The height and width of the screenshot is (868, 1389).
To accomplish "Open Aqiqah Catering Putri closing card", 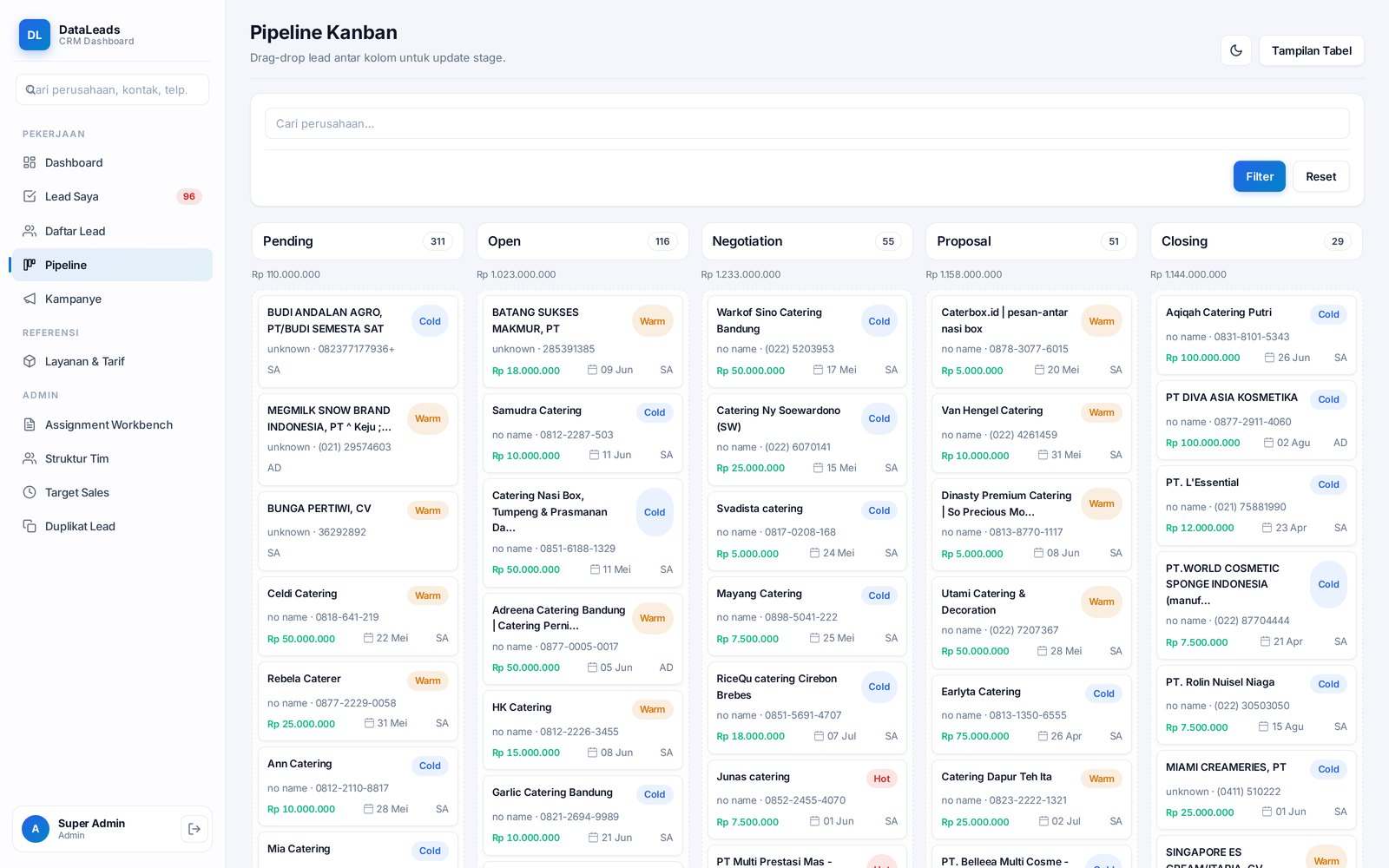I will [1255, 335].
